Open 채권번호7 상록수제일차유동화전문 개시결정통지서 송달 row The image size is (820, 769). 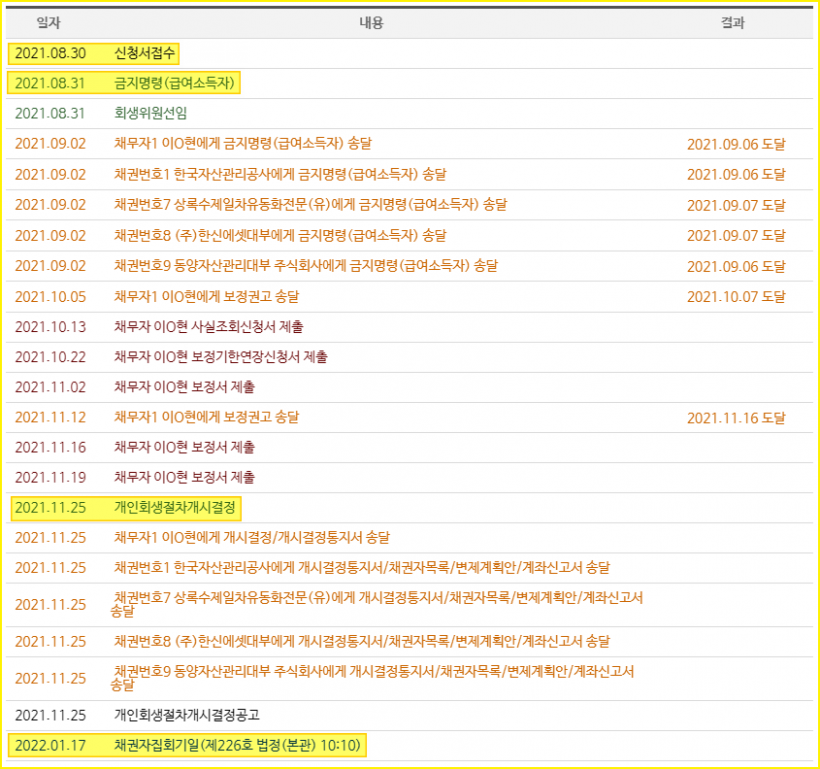(x=377, y=605)
